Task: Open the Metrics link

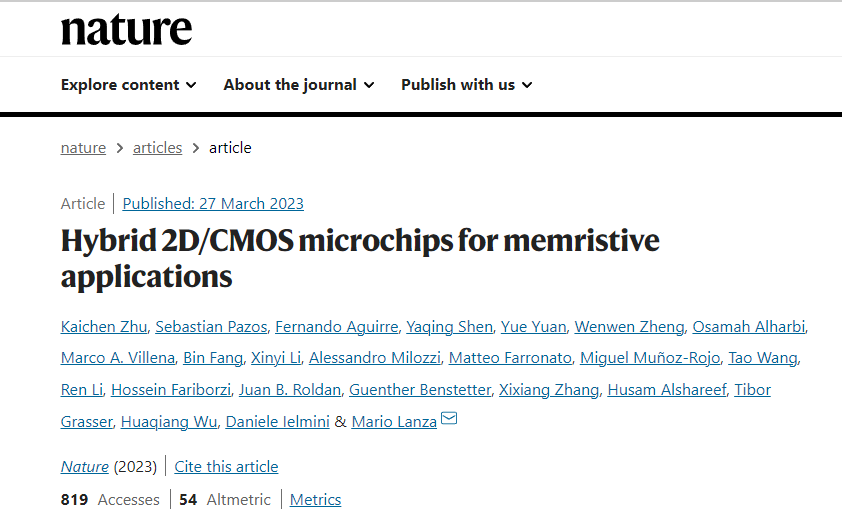Action: pyautogui.click(x=315, y=499)
